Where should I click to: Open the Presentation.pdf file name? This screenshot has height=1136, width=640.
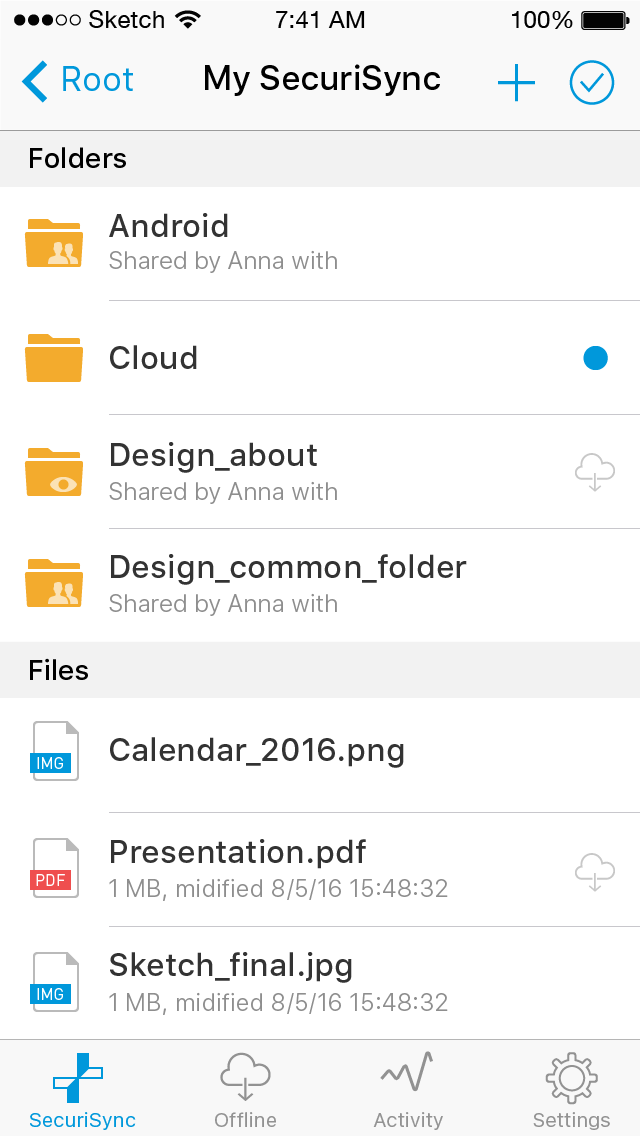tap(237, 852)
